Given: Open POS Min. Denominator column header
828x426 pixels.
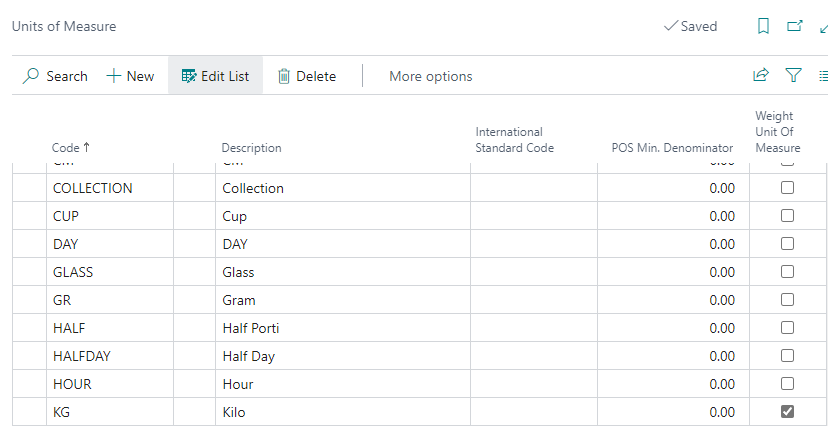Looking at the screenshot, I should [672, 148].
